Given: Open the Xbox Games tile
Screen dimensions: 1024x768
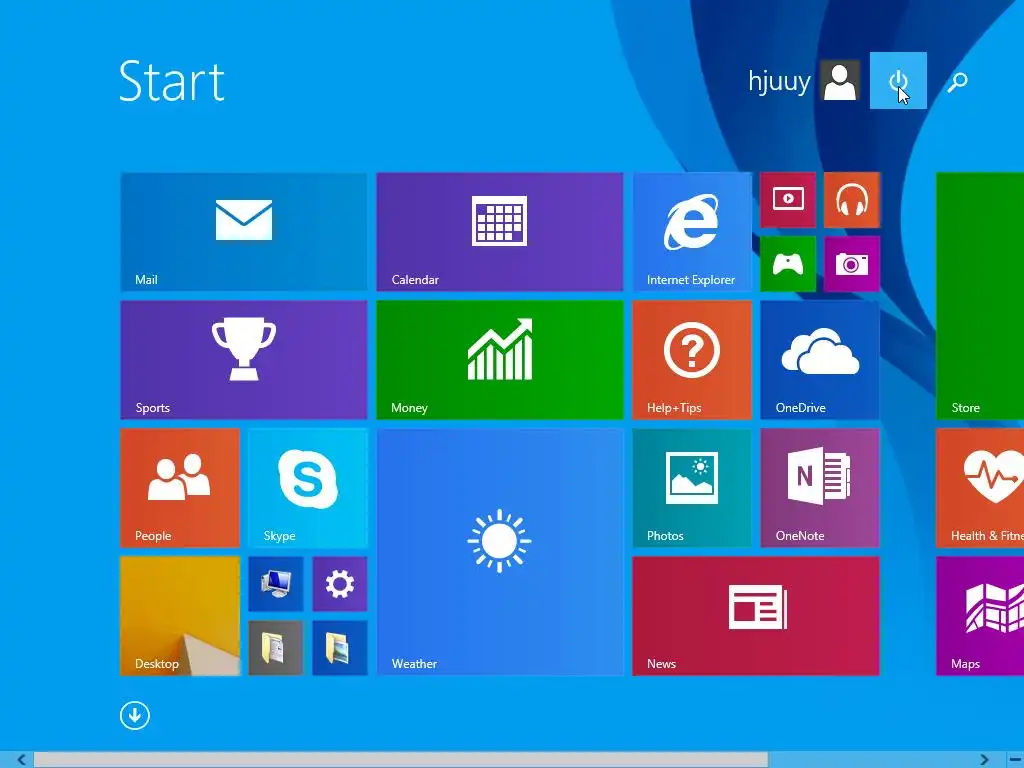Looking at the screenshot, I should coord(788,264).
